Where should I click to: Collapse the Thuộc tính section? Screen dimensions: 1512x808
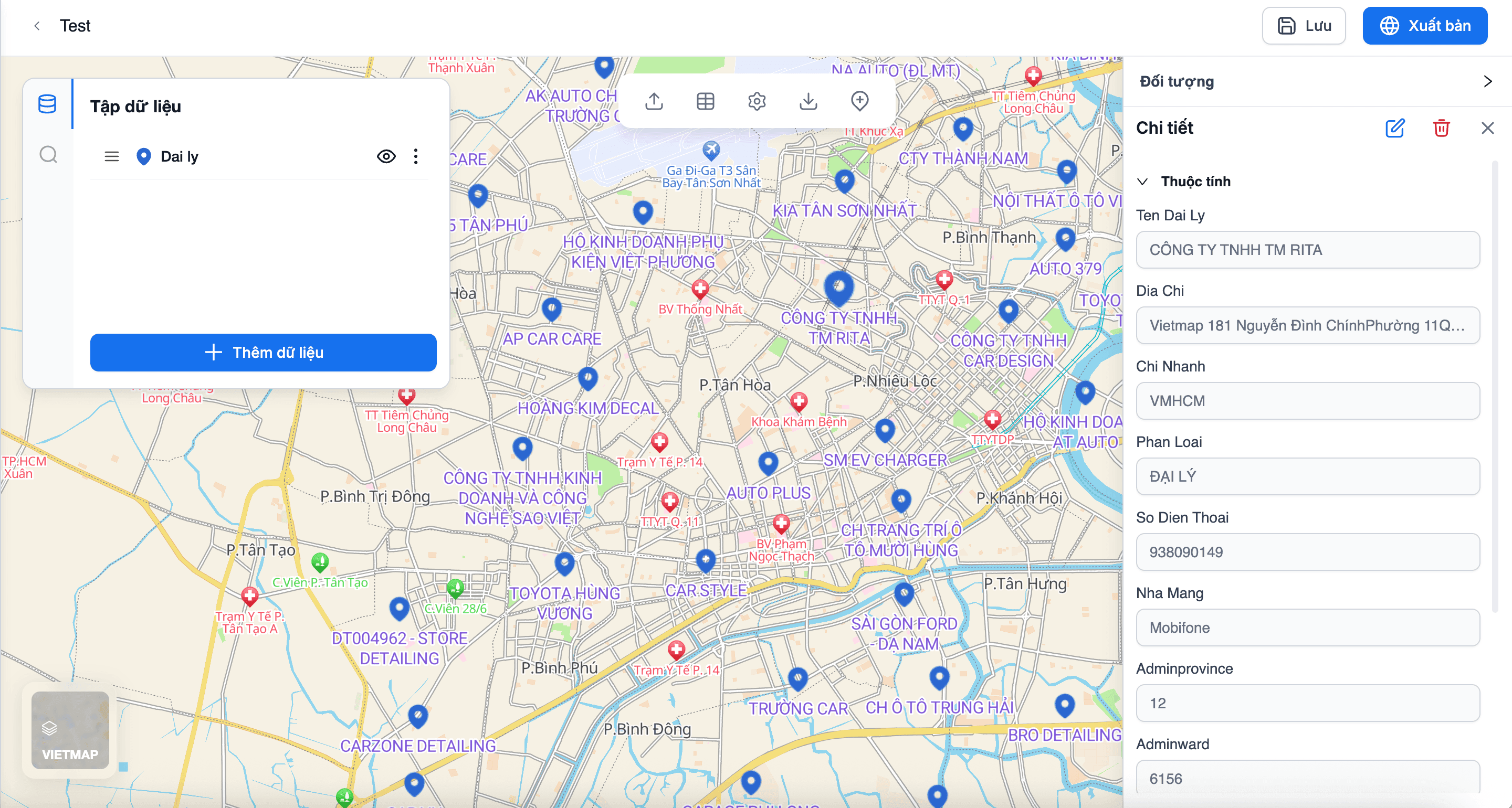coord(1142,182)
